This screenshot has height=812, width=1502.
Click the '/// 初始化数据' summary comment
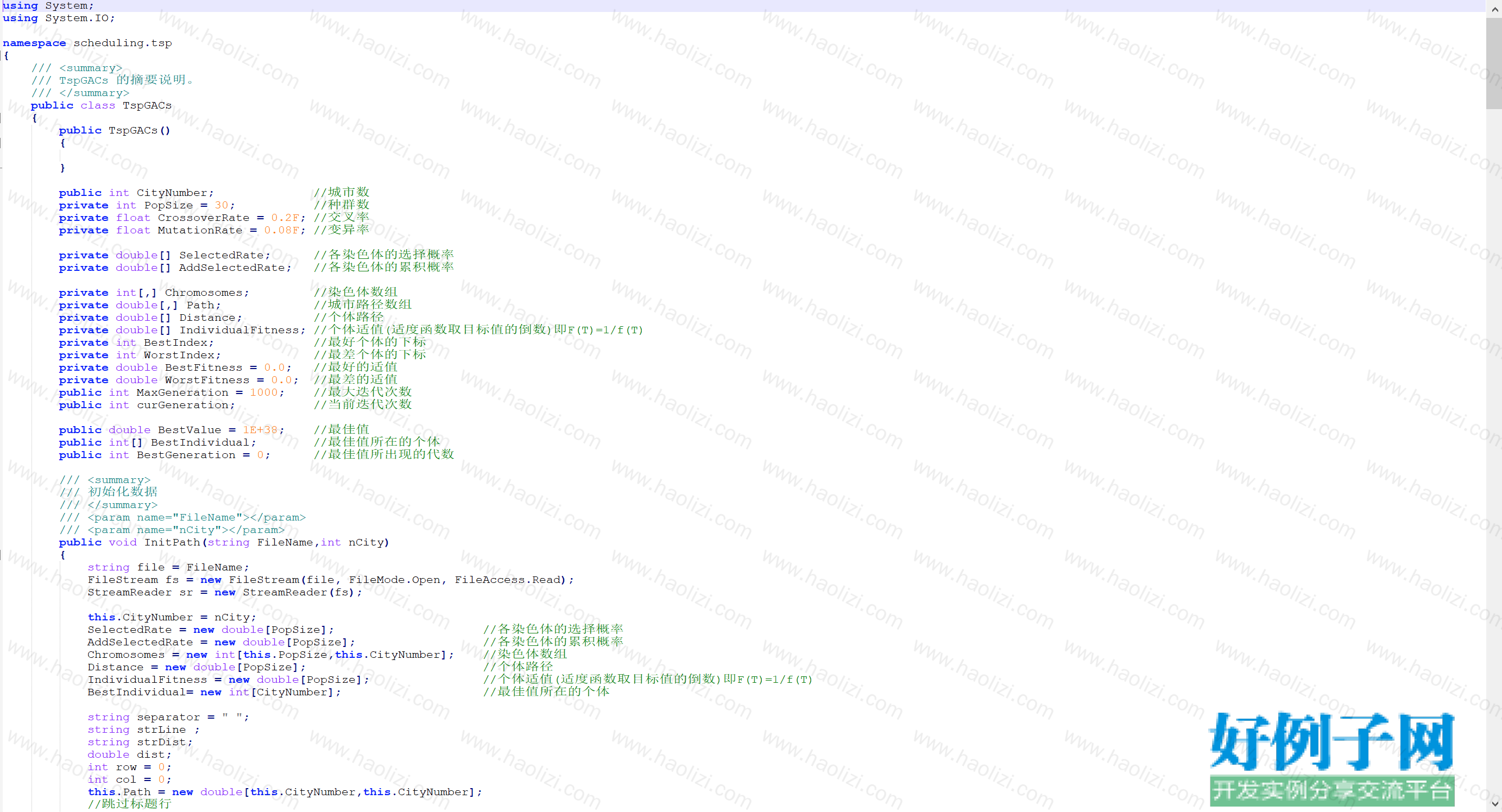[x=109, y=492]
